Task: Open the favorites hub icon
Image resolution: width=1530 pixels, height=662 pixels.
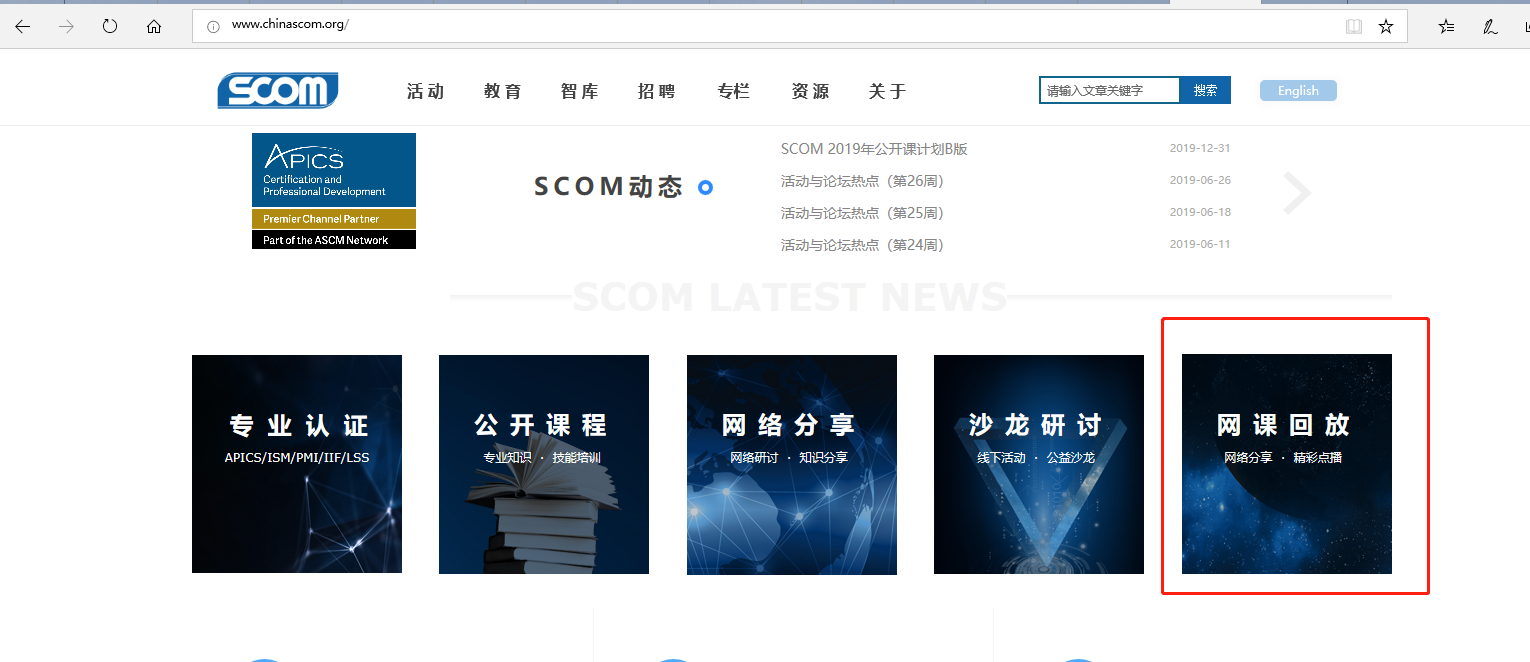Action: pyautogui.click(x=1446, y=27)
